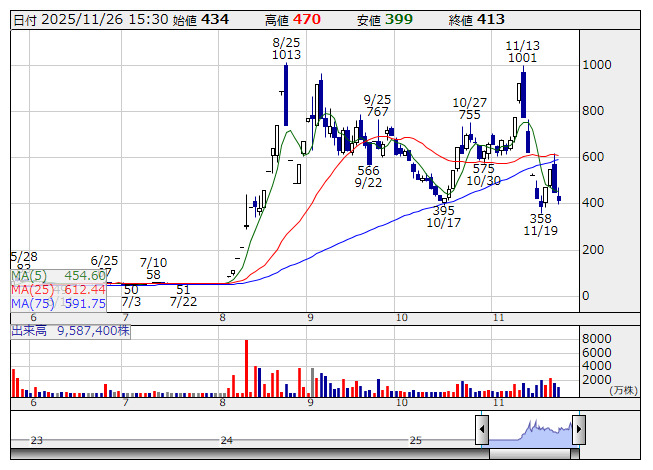Click the right range handle arrow
Screen dimensions: 653x470
click(578, 429)
